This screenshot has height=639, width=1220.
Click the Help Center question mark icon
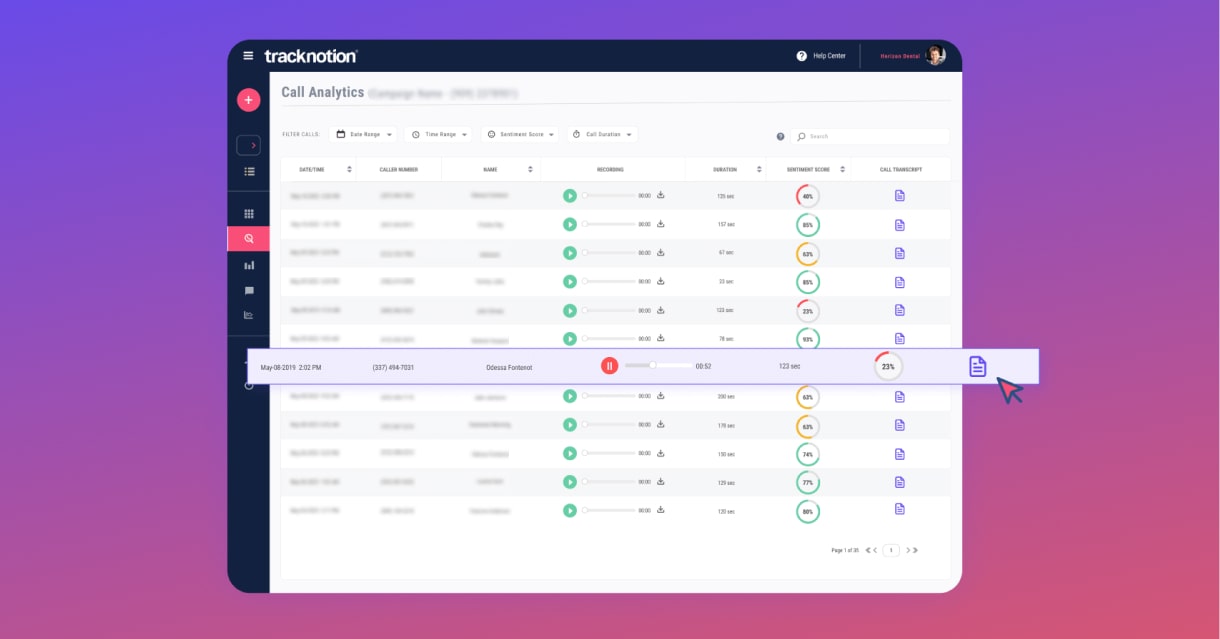(801, 56)
